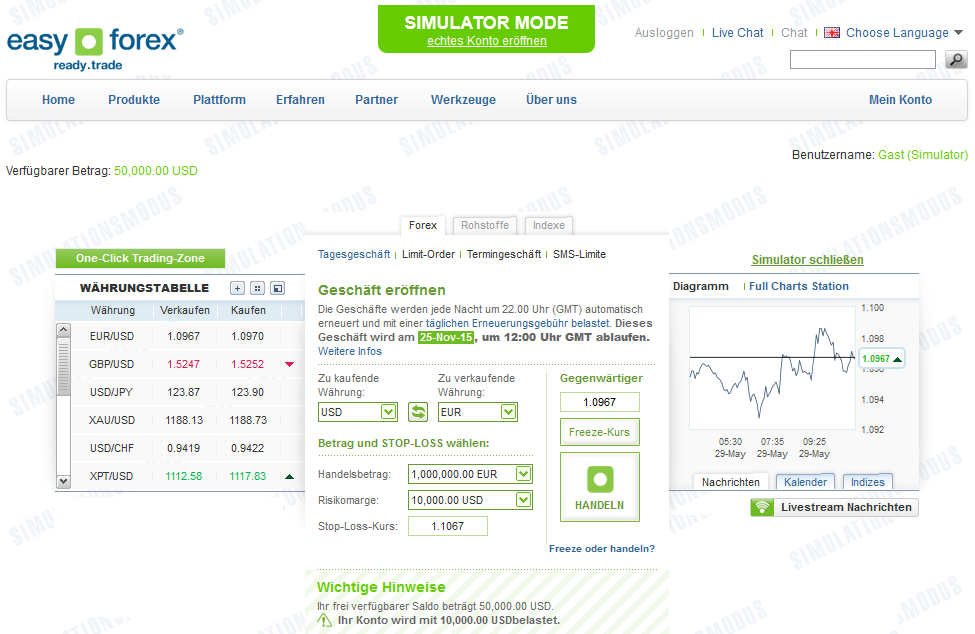Open the Zu verkaufende Währung EUR dropdown

coord(509,411)
